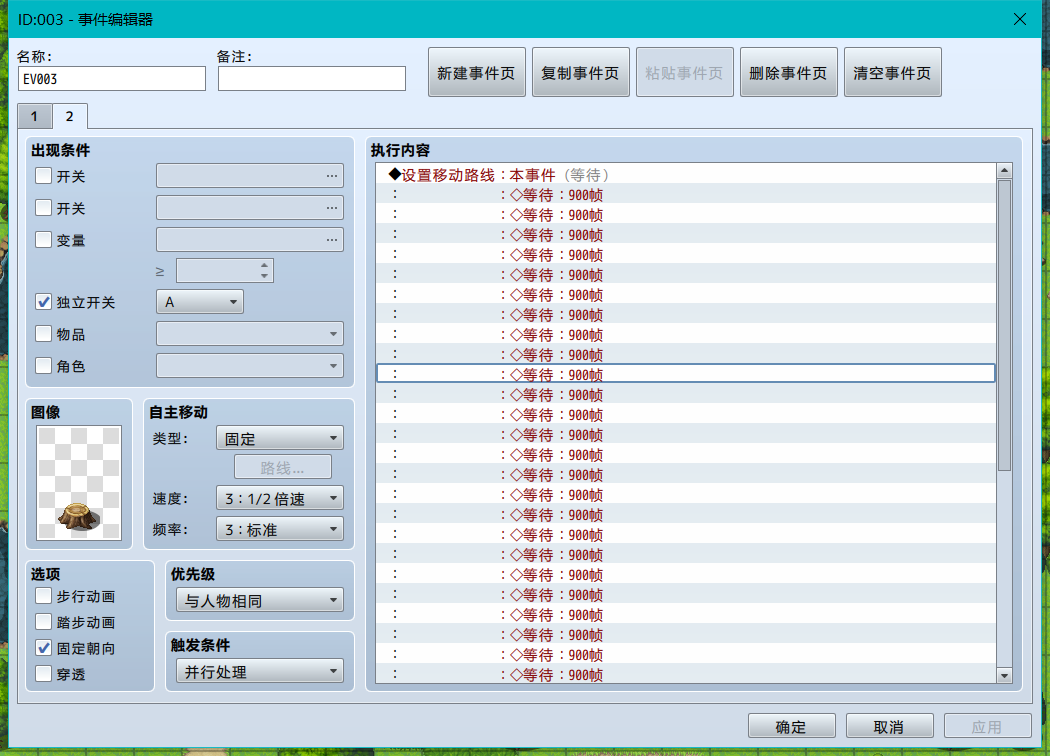This screenshot has width=1050, height=756.
Task: Cancel with the 取消 button
Action: (x=889, y=727)
